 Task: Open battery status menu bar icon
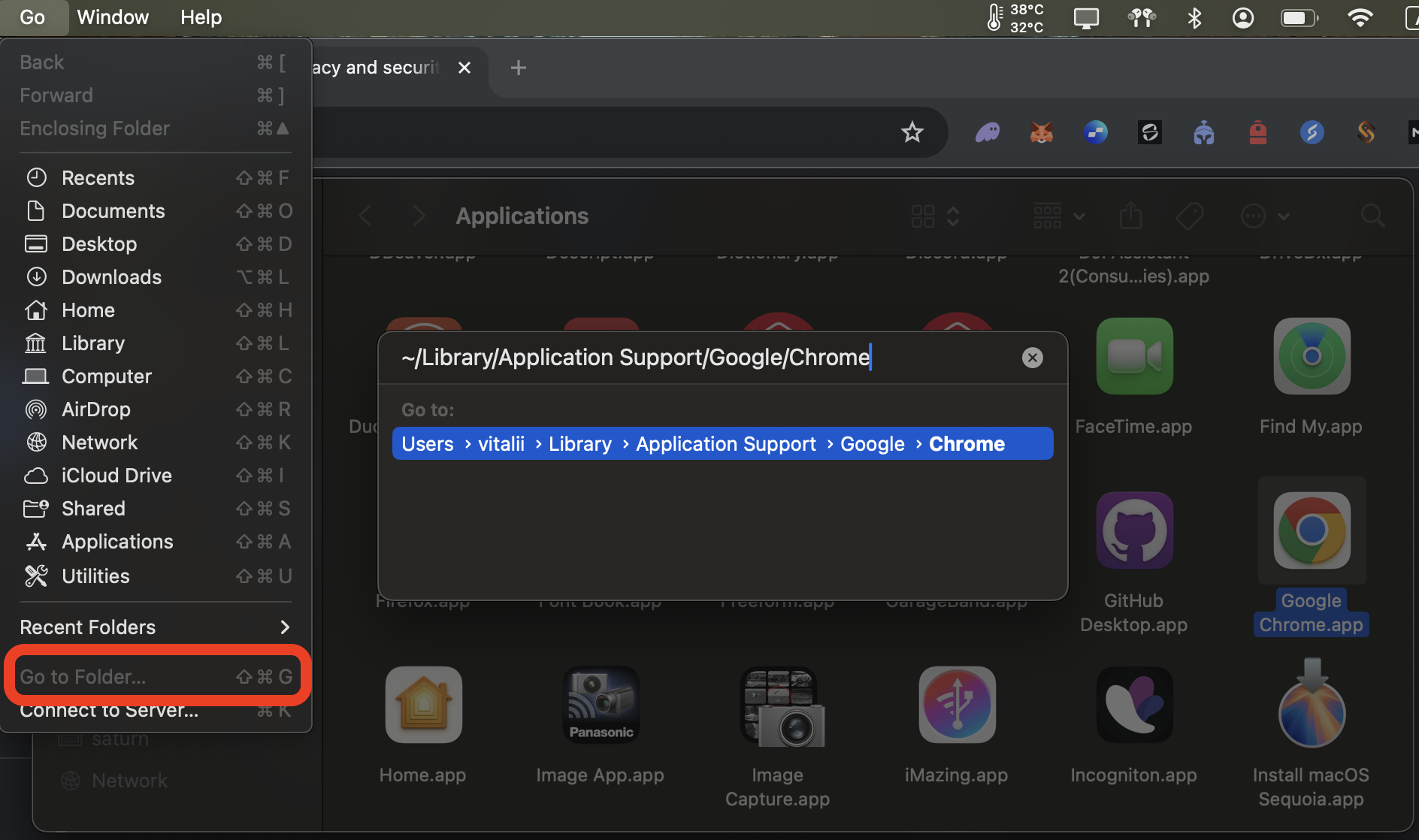pos(1299,17)
